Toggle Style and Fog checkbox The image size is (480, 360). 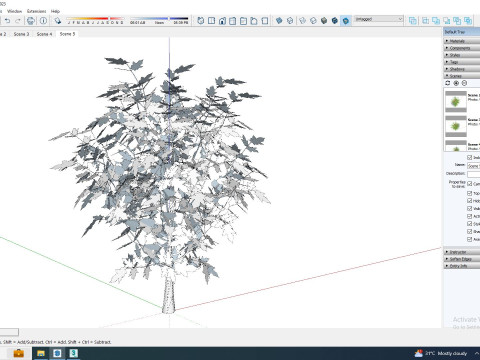pyautogui.click(x=470, y=224)
